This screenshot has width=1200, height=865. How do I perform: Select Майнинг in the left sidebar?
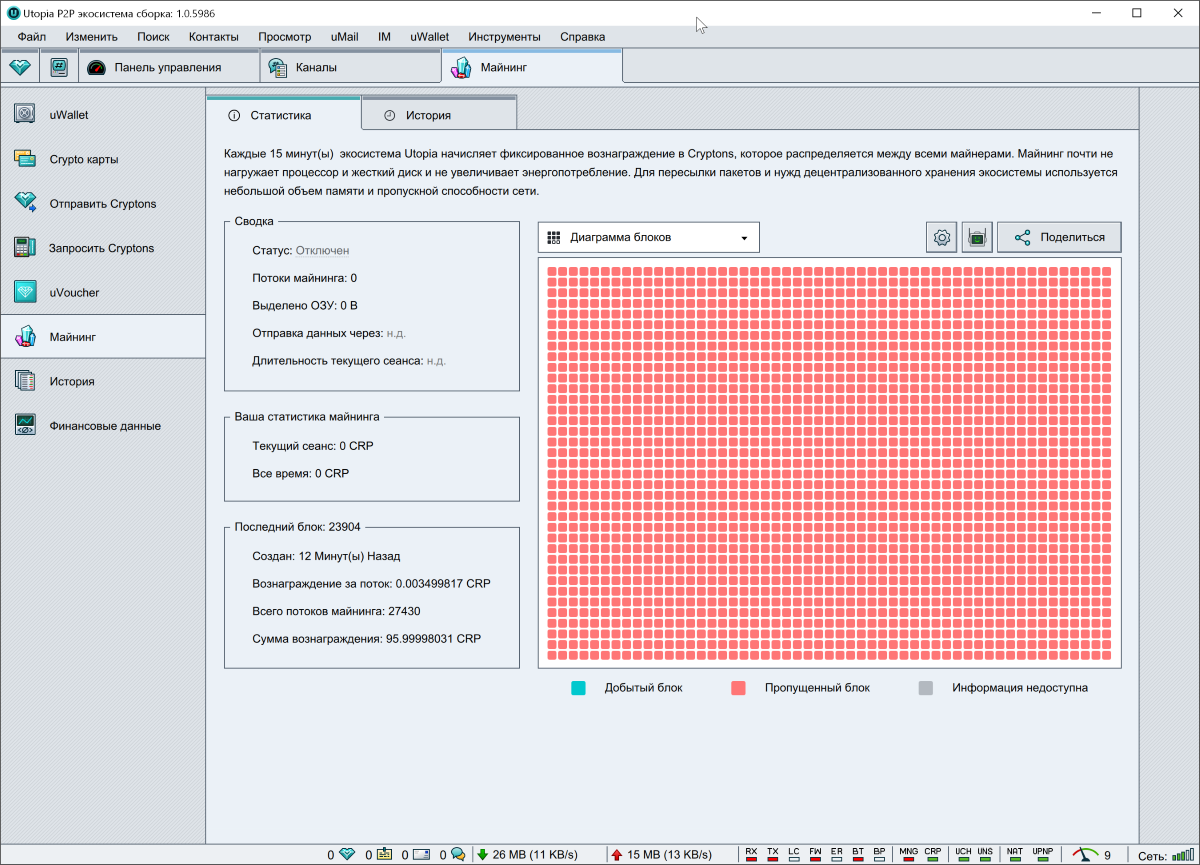[102, 337]
